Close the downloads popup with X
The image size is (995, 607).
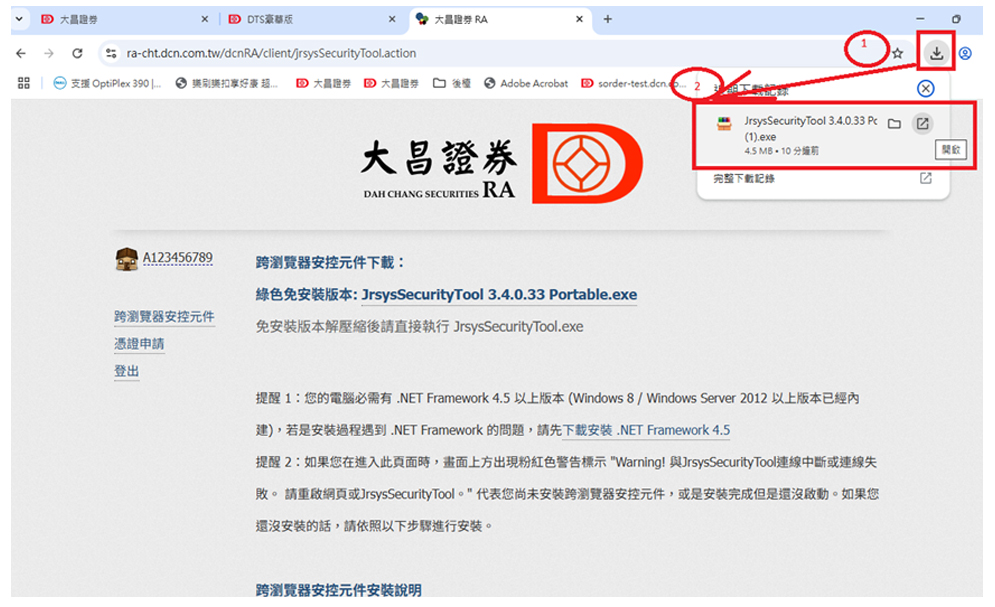[x=926, y=88]
